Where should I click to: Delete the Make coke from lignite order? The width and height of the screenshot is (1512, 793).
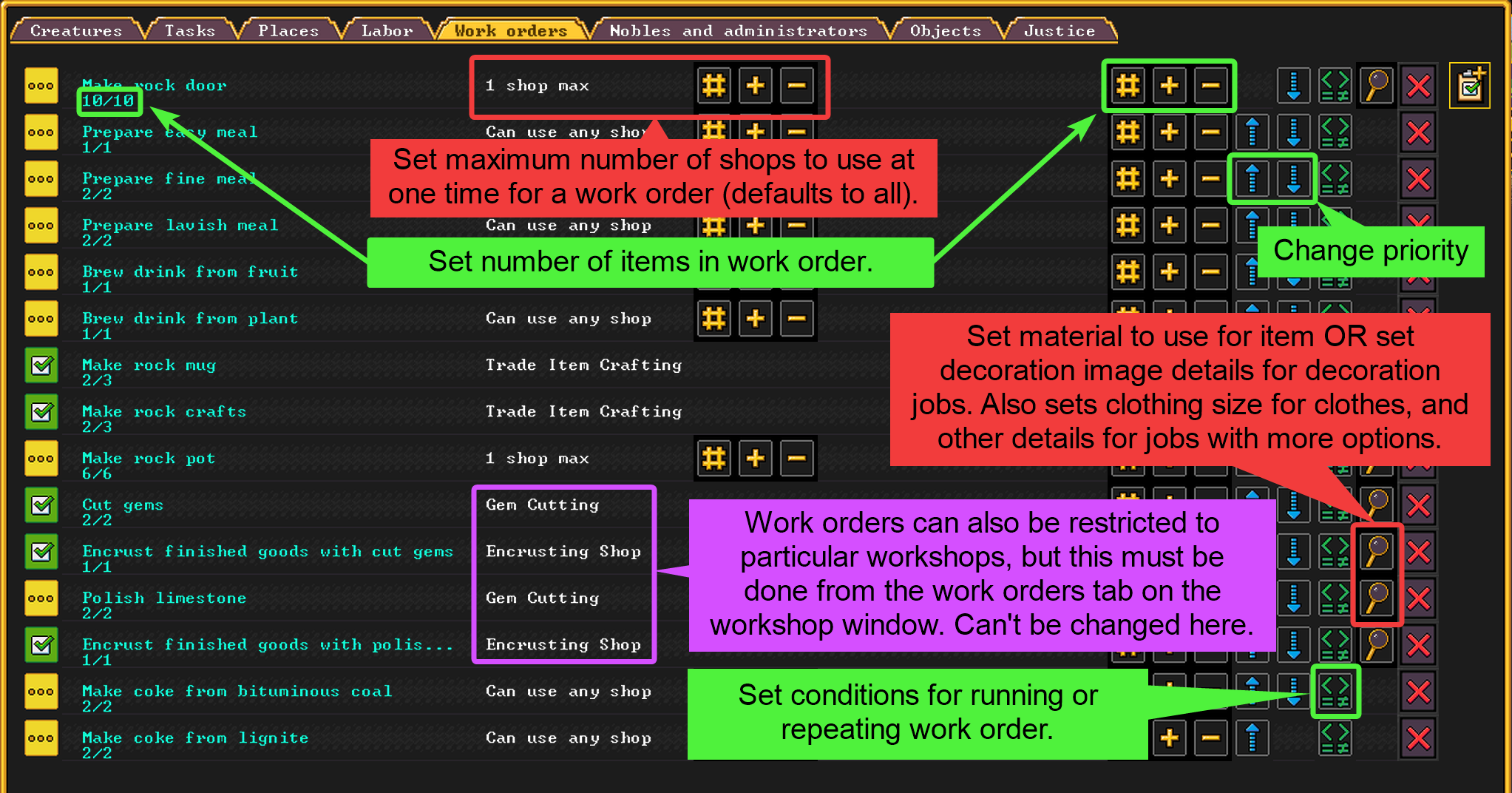tap(1418, 738)
